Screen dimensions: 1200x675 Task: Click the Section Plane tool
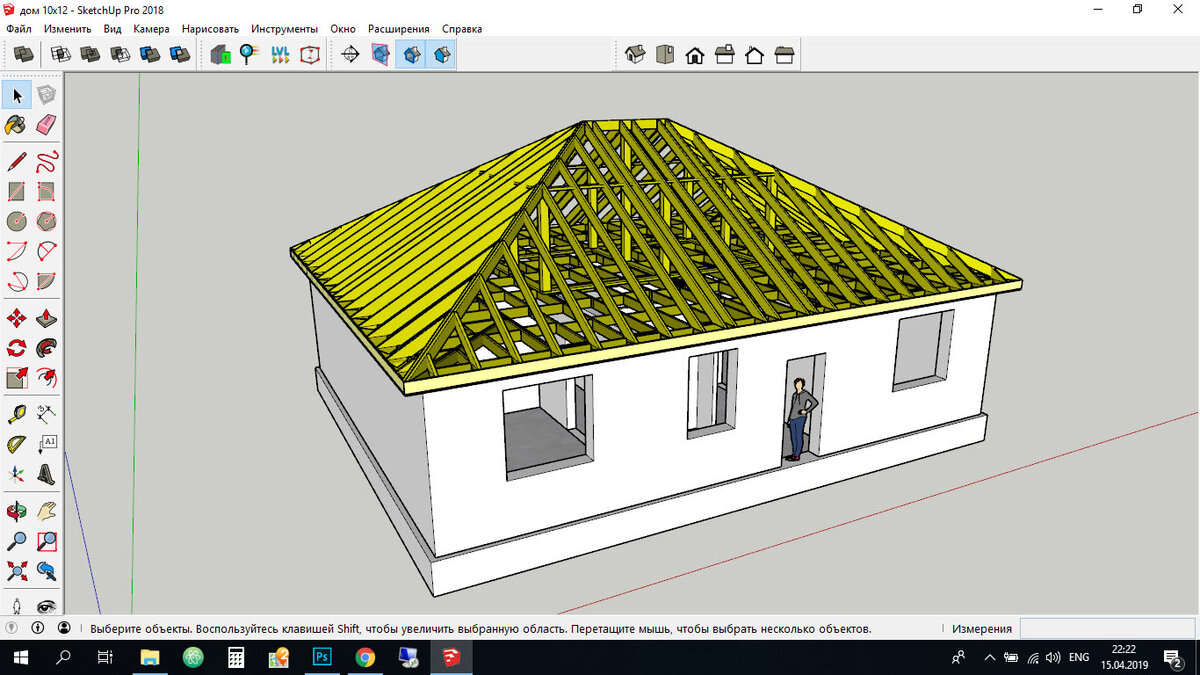point(349,54)
